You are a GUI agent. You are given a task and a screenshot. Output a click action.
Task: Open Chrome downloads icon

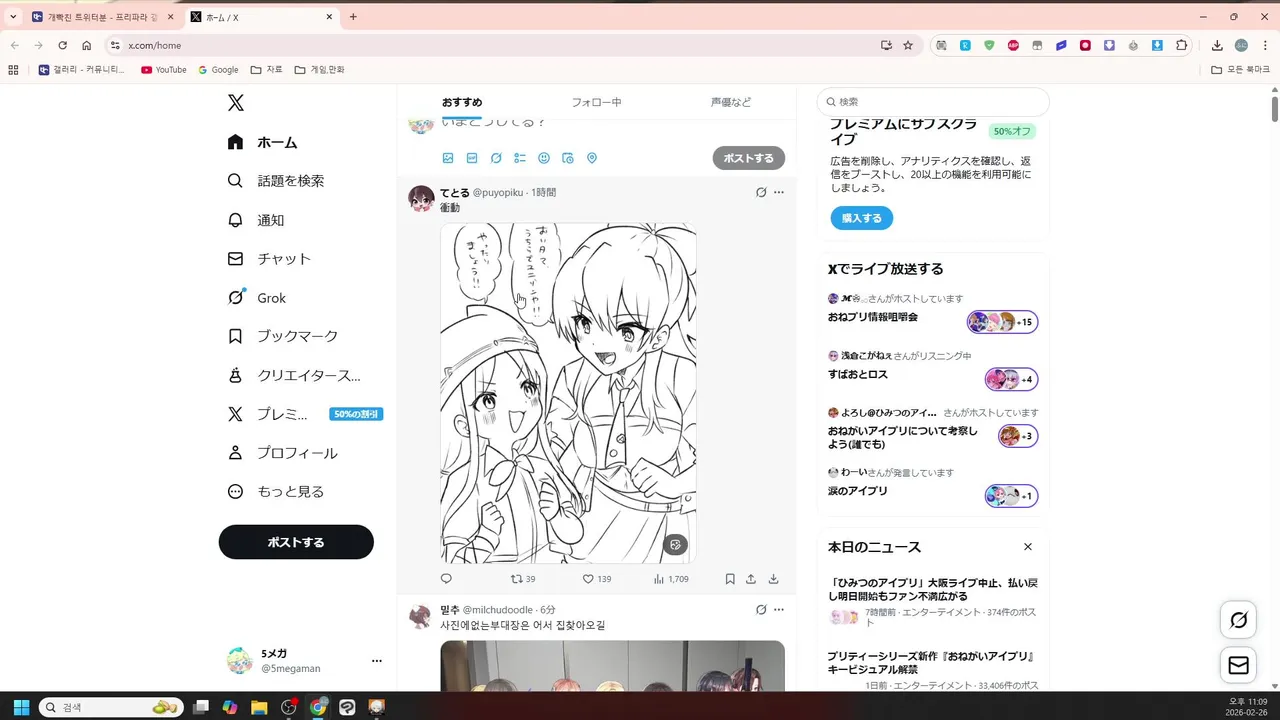[1217, 45]
